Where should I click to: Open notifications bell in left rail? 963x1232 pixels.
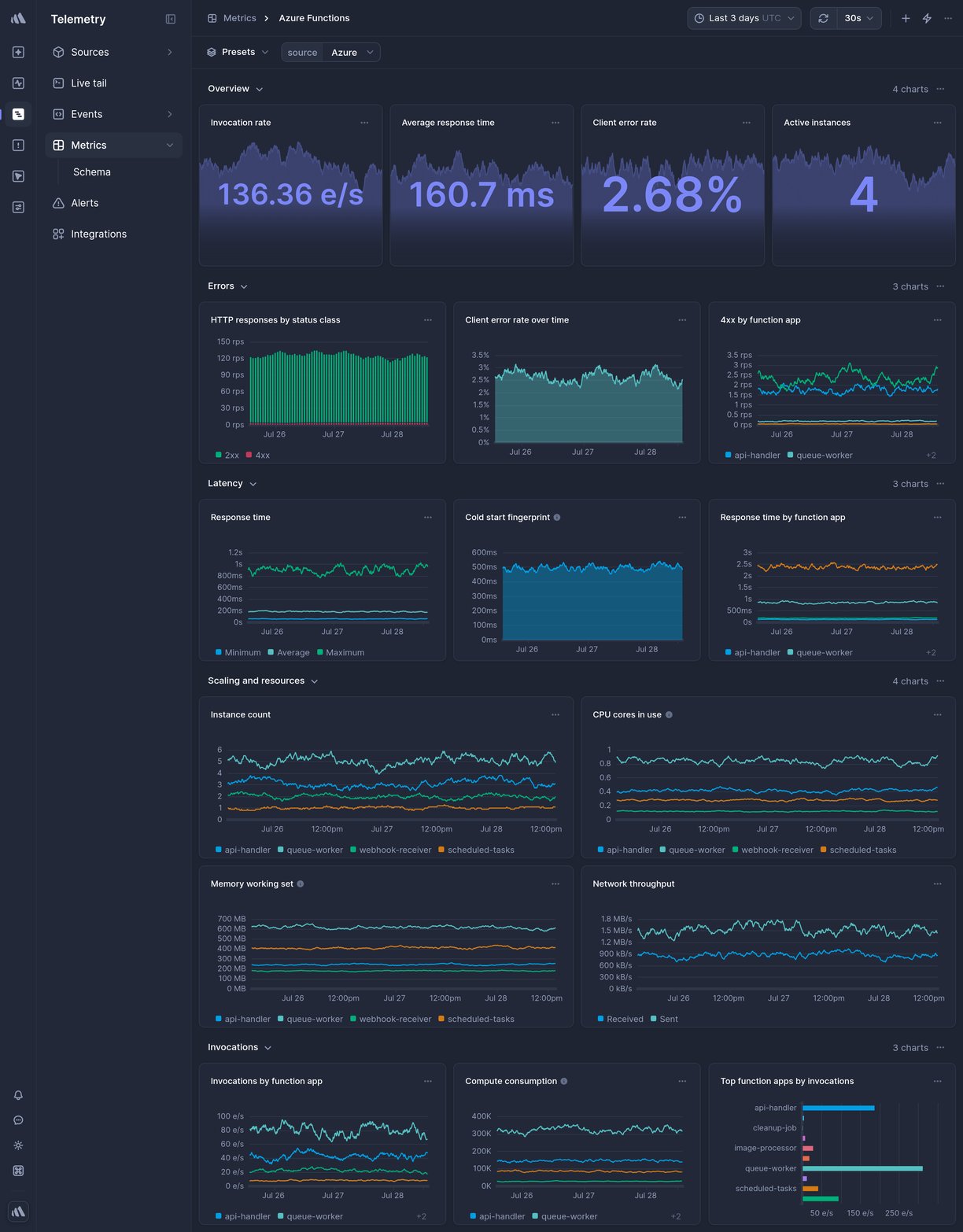coord(18,1095)
